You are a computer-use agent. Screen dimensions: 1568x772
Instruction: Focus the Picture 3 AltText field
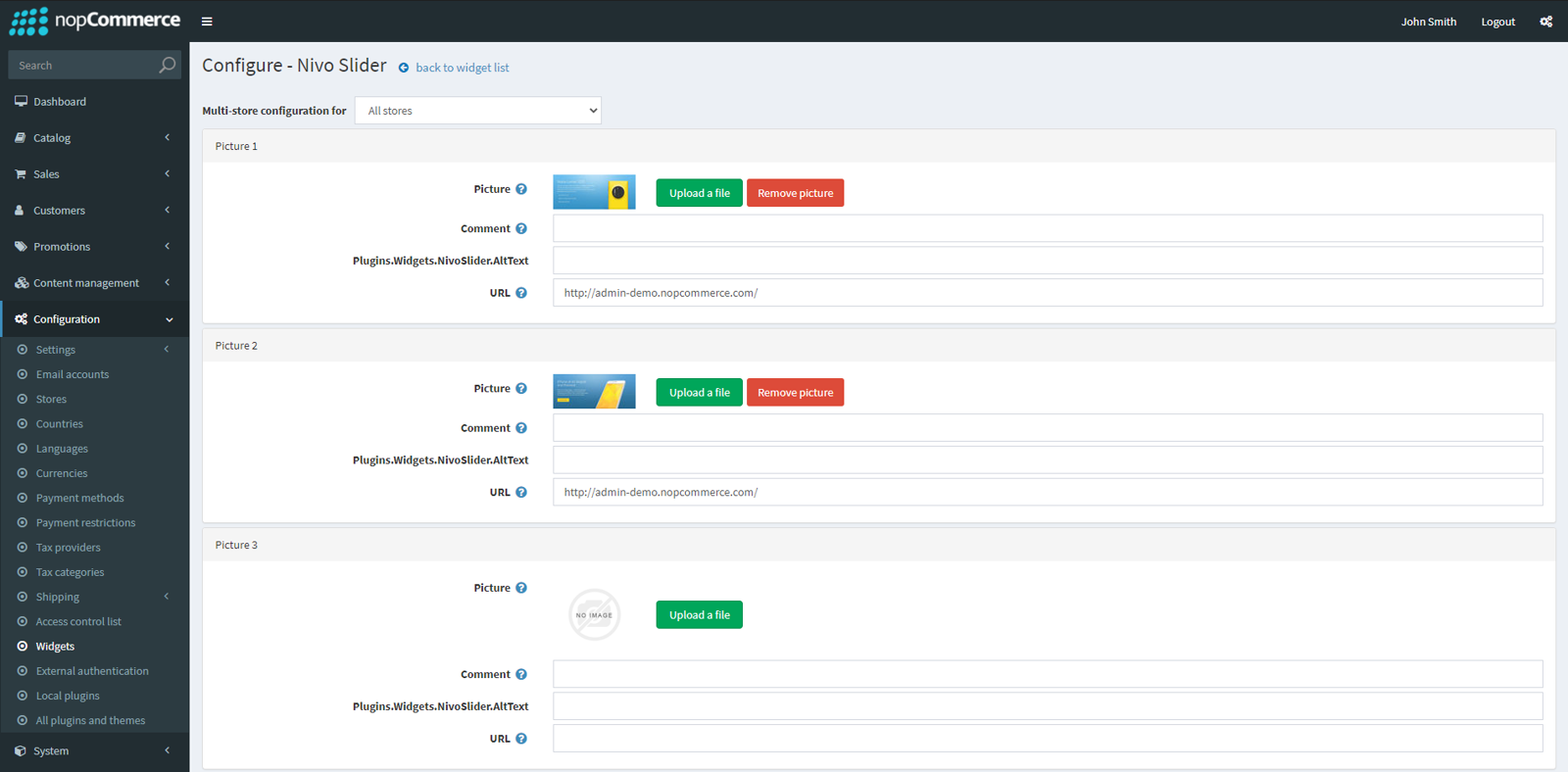1048,706
